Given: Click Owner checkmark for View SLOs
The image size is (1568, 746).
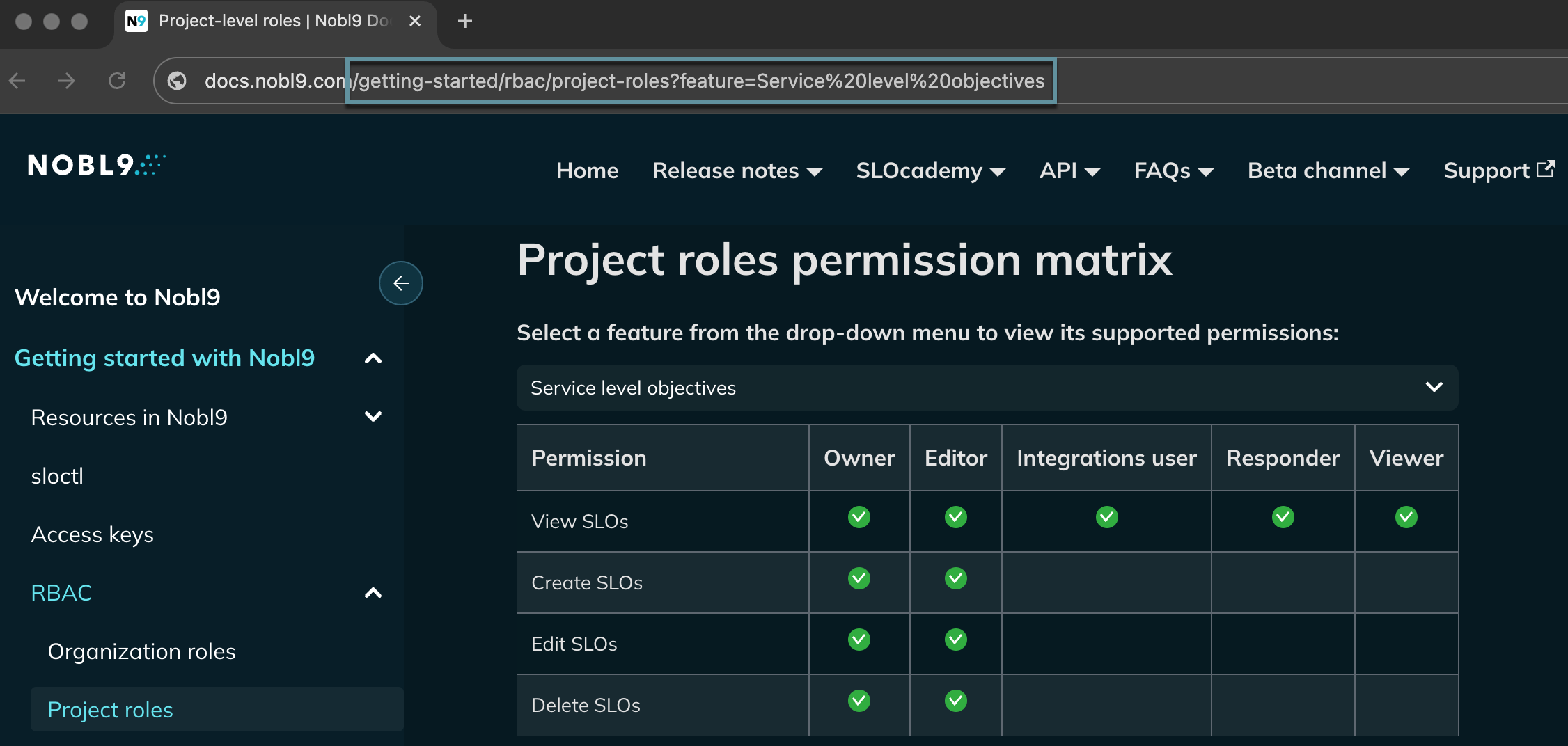Looking at the screenshot, I should [x=859, y=517].
